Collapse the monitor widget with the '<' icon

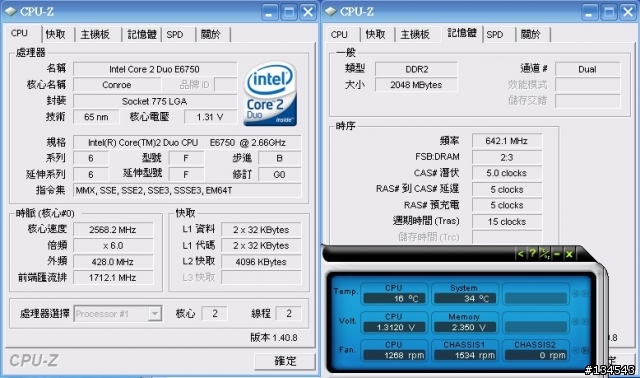tap(520, 254)
